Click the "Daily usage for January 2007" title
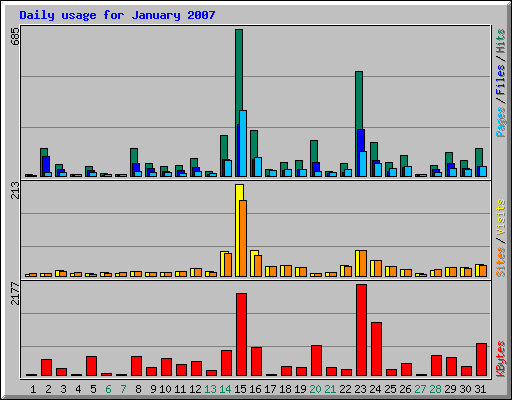Image resolution: width=512 pixels, height=400 pixels. point(117,15)
